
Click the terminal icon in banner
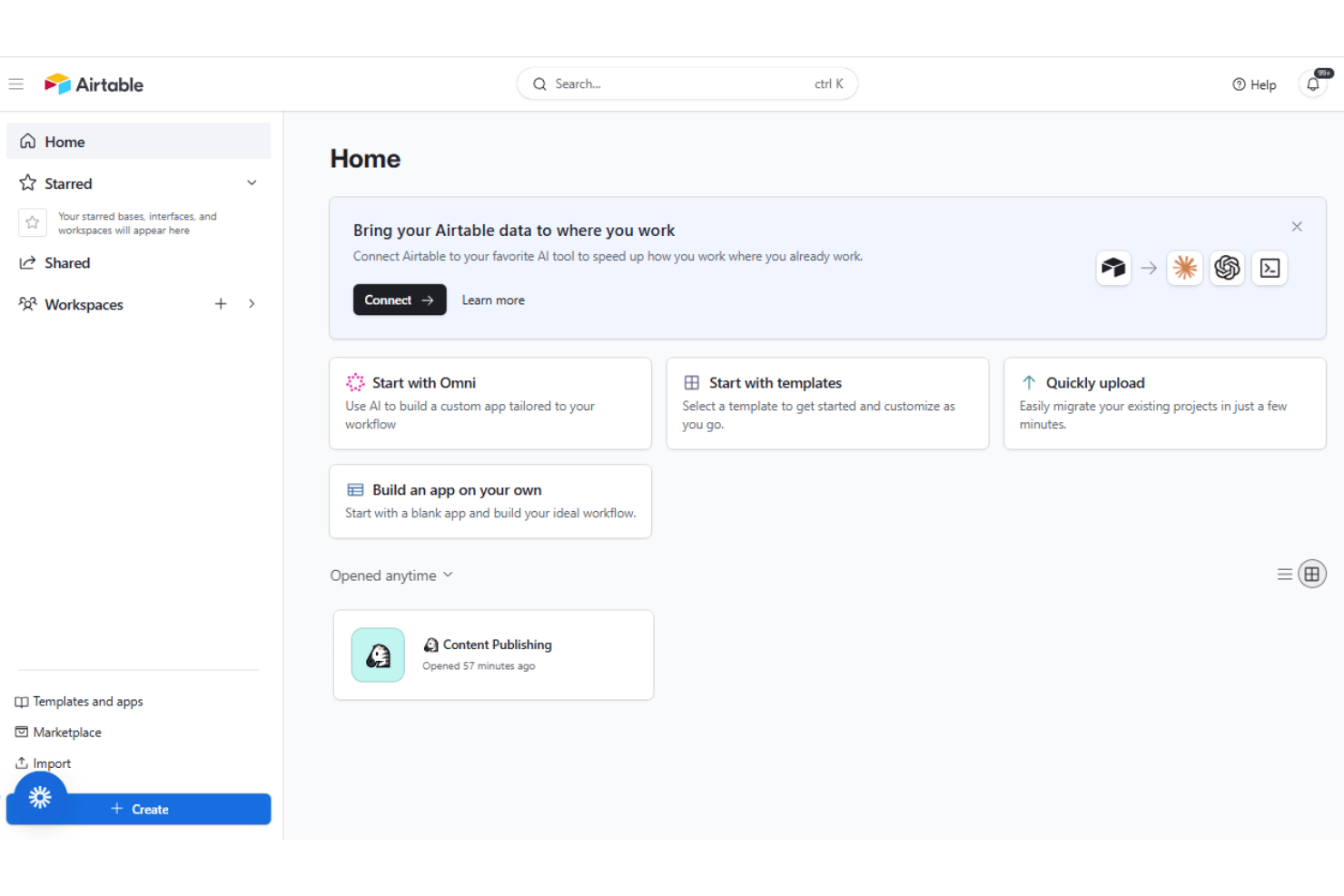click(x=1270, y=268)
